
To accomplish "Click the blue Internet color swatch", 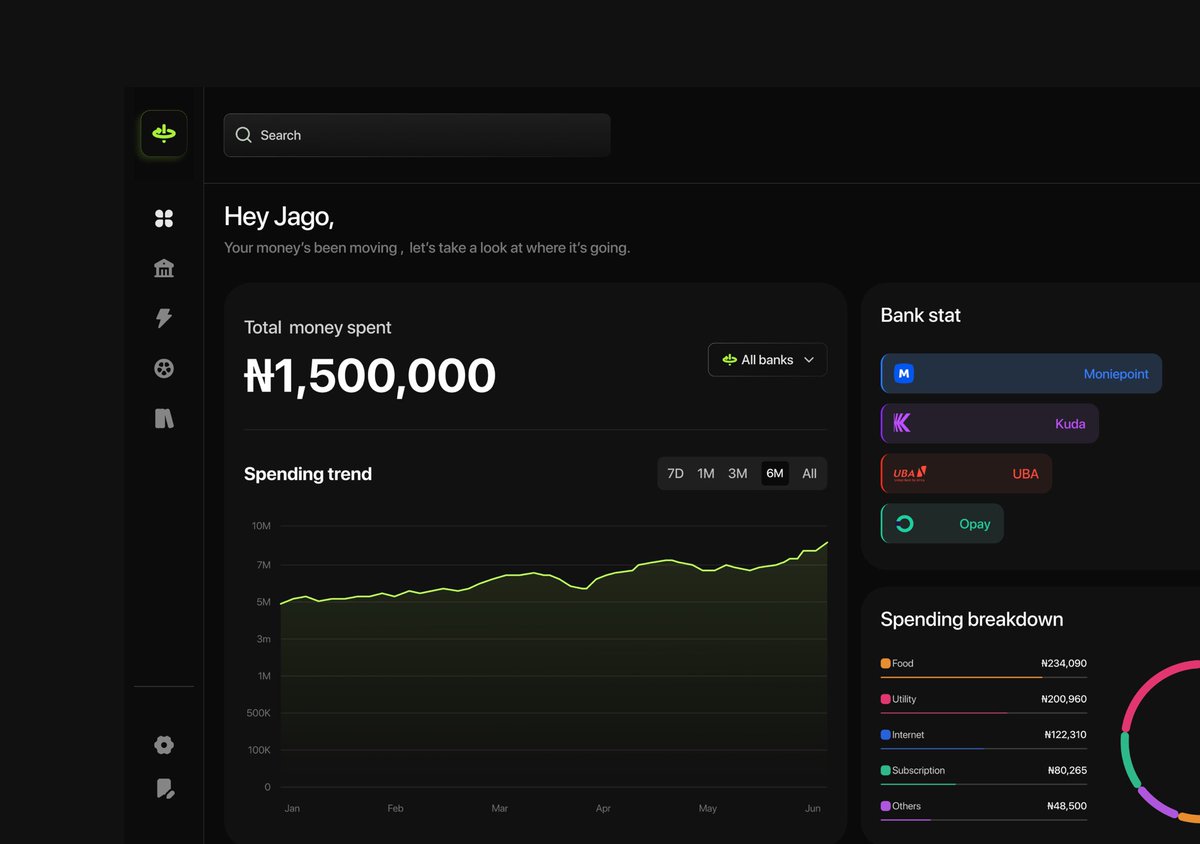I will click(x=886, y=735).
